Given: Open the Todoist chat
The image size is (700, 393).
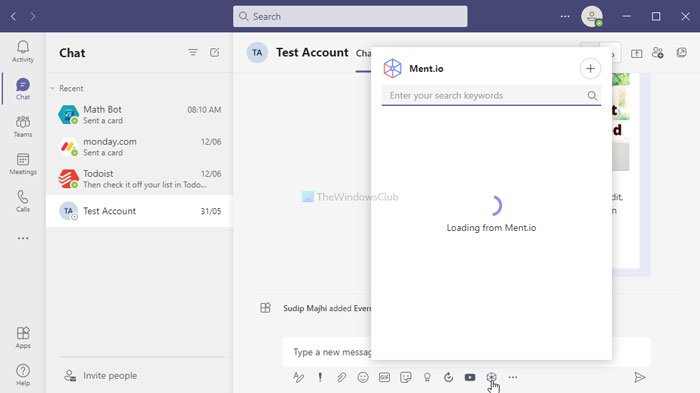Looking at the screenshot, I should [x=139, y=179].
